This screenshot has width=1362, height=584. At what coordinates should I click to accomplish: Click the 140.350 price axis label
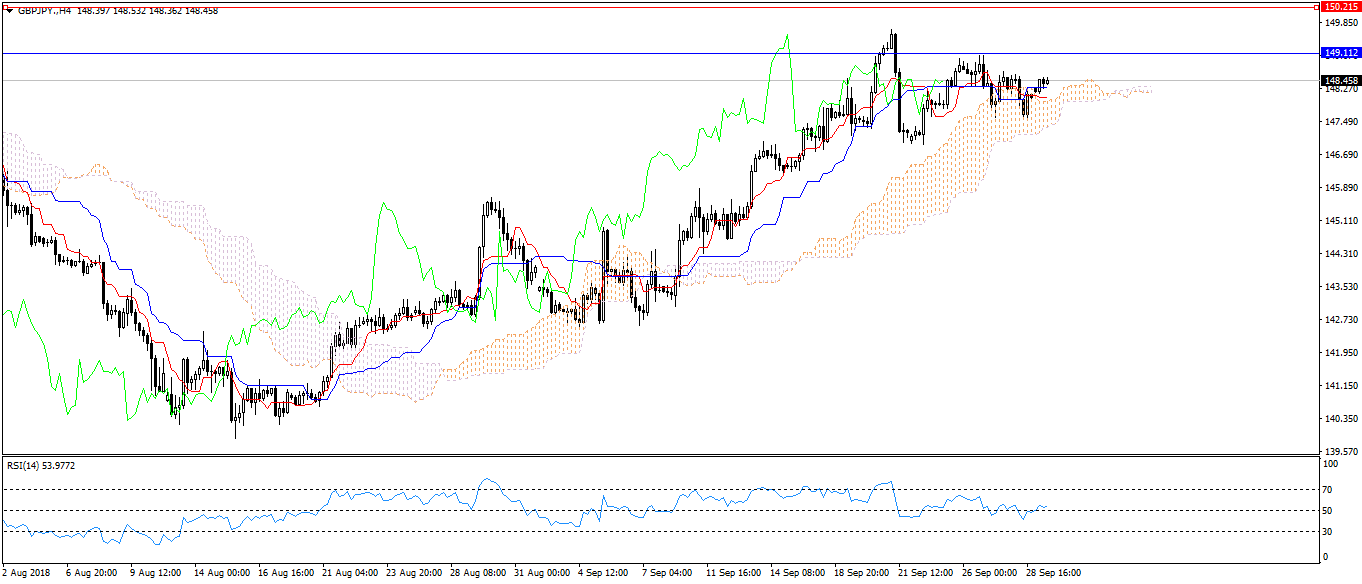coord(1340,419)
